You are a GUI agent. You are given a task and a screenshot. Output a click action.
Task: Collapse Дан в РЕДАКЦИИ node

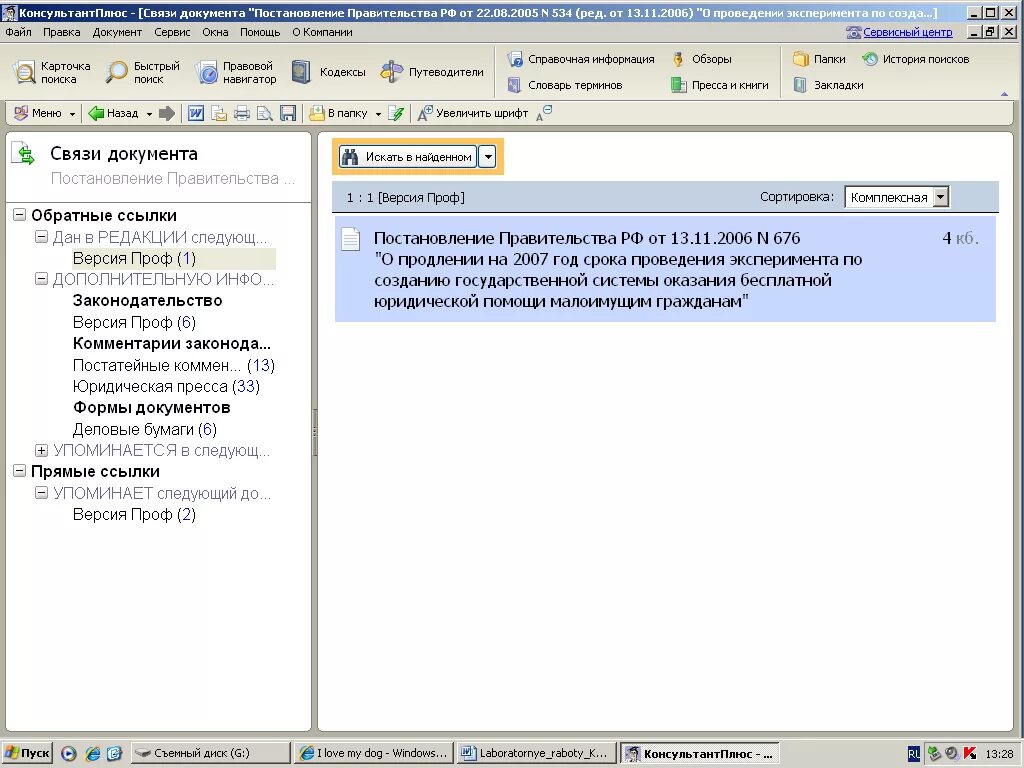pos(41,236)
